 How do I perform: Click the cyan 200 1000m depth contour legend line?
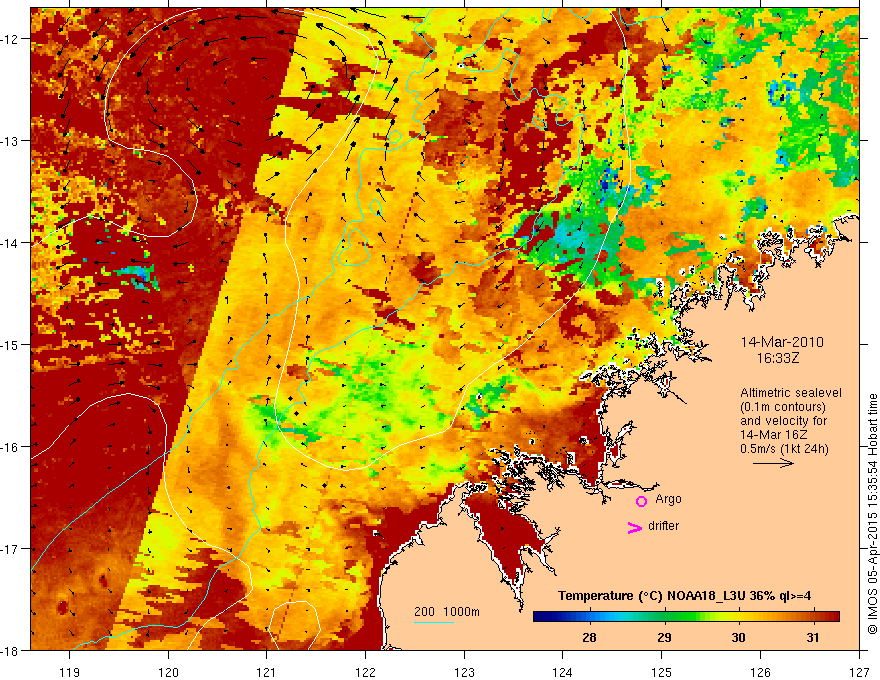(x=434, y=622)
